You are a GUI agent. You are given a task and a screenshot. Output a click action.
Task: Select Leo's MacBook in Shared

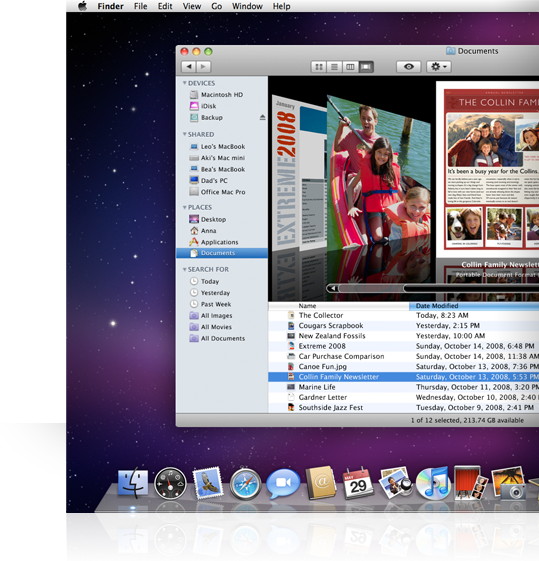click(x=222, y=146)
